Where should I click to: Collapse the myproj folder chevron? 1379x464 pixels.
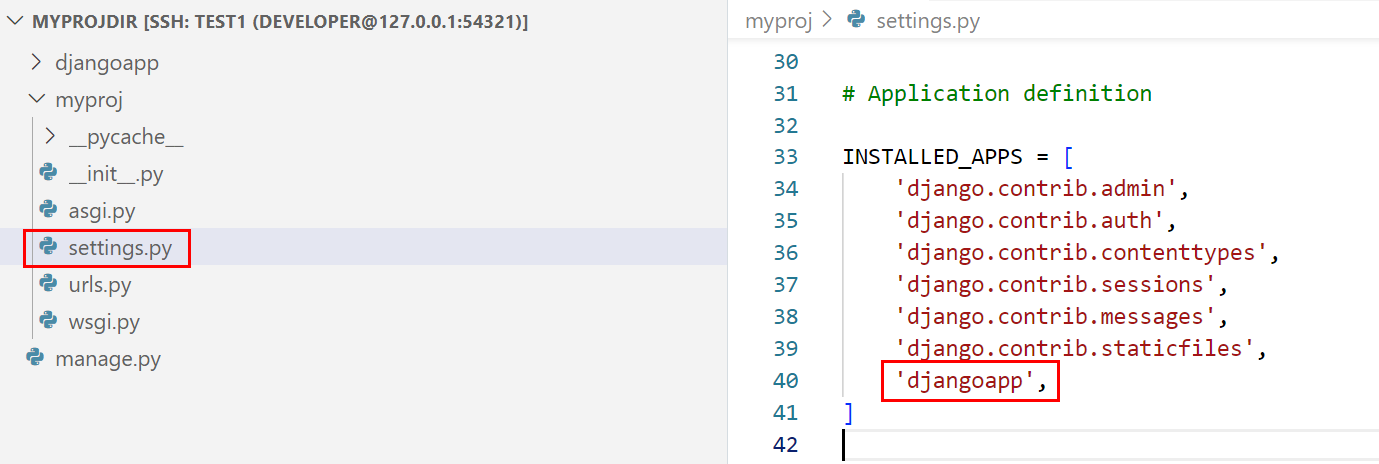[x=36, y=100]
